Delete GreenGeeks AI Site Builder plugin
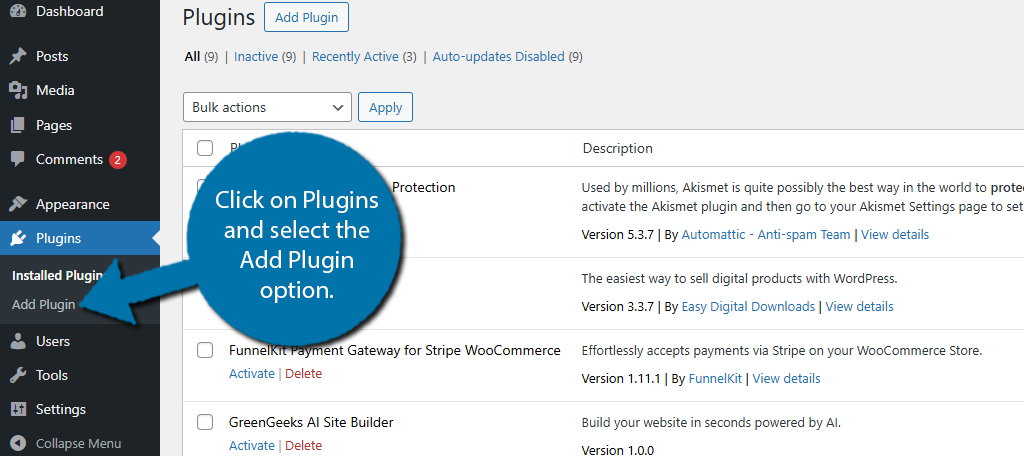 click(x=304, y=446)
